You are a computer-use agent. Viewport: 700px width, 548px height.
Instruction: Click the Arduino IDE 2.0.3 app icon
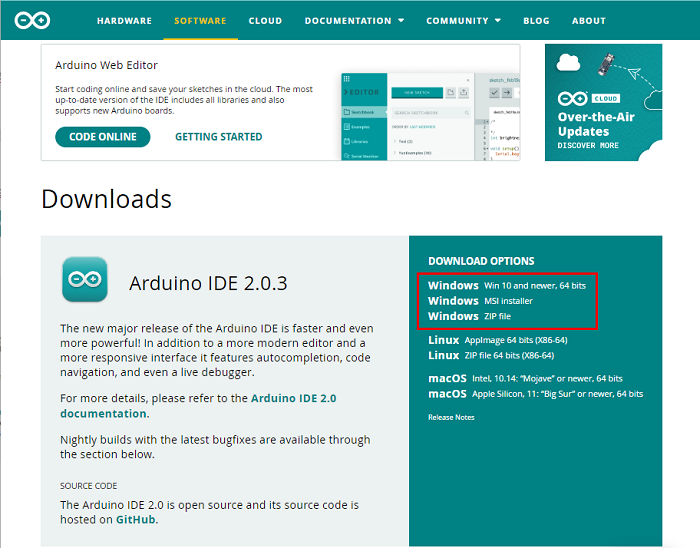84,279
